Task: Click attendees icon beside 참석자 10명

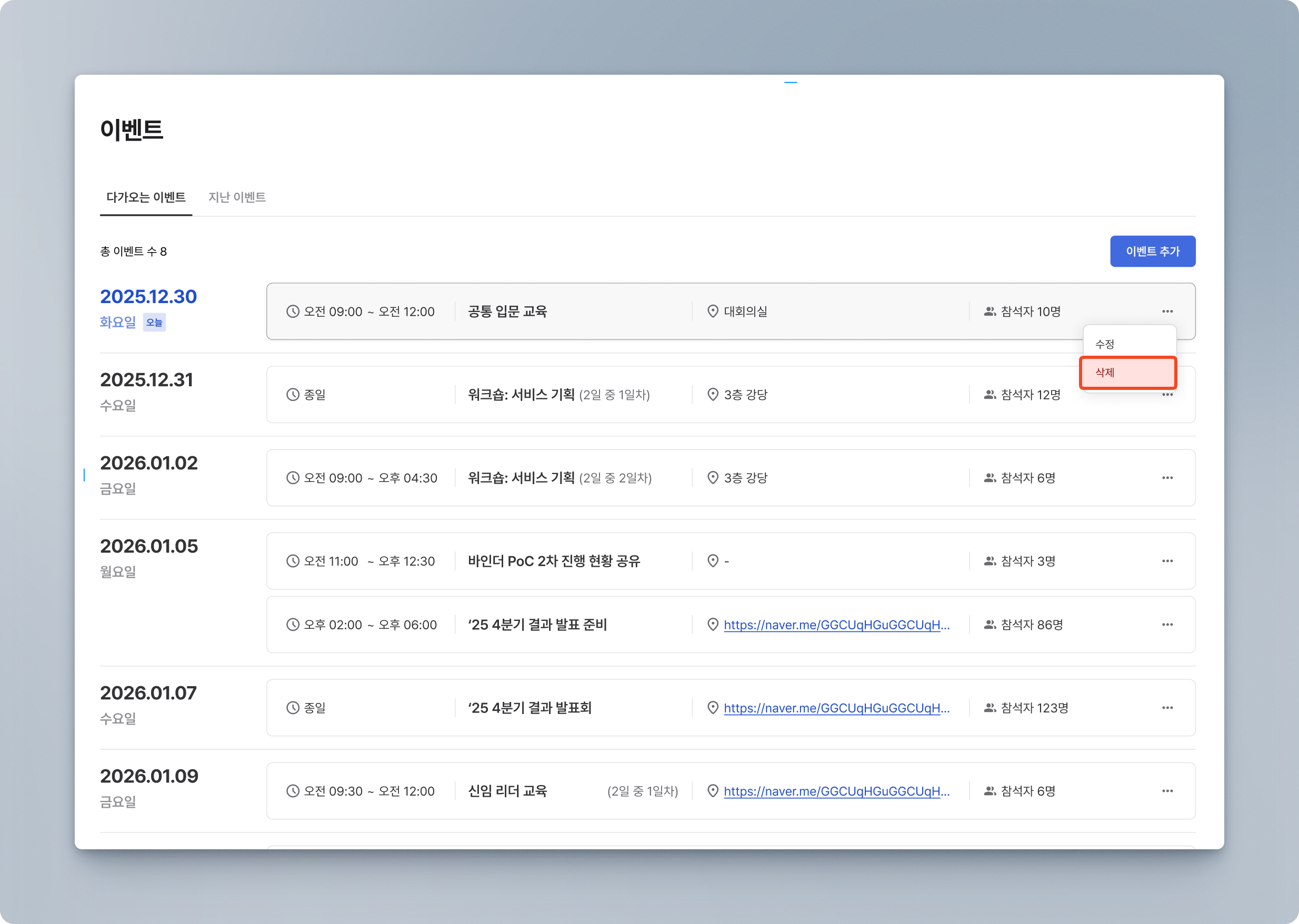Action: pyautogui.click(x=990, y=311)
